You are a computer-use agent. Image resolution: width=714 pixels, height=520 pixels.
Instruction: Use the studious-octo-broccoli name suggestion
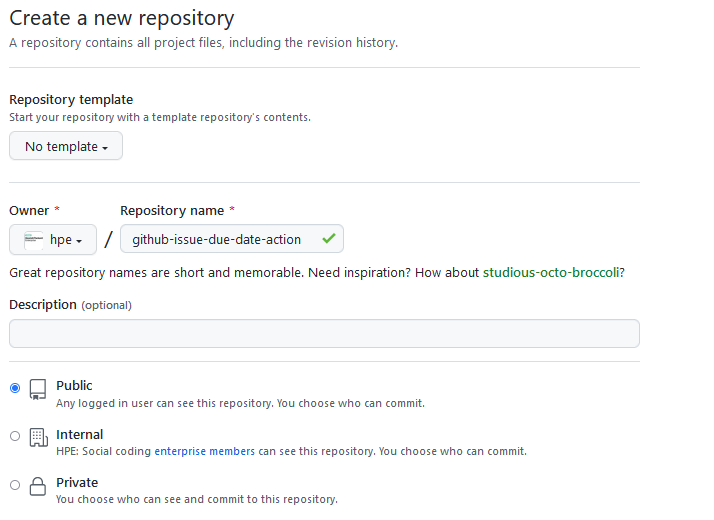pyautogui.click(x=551, y=272)
